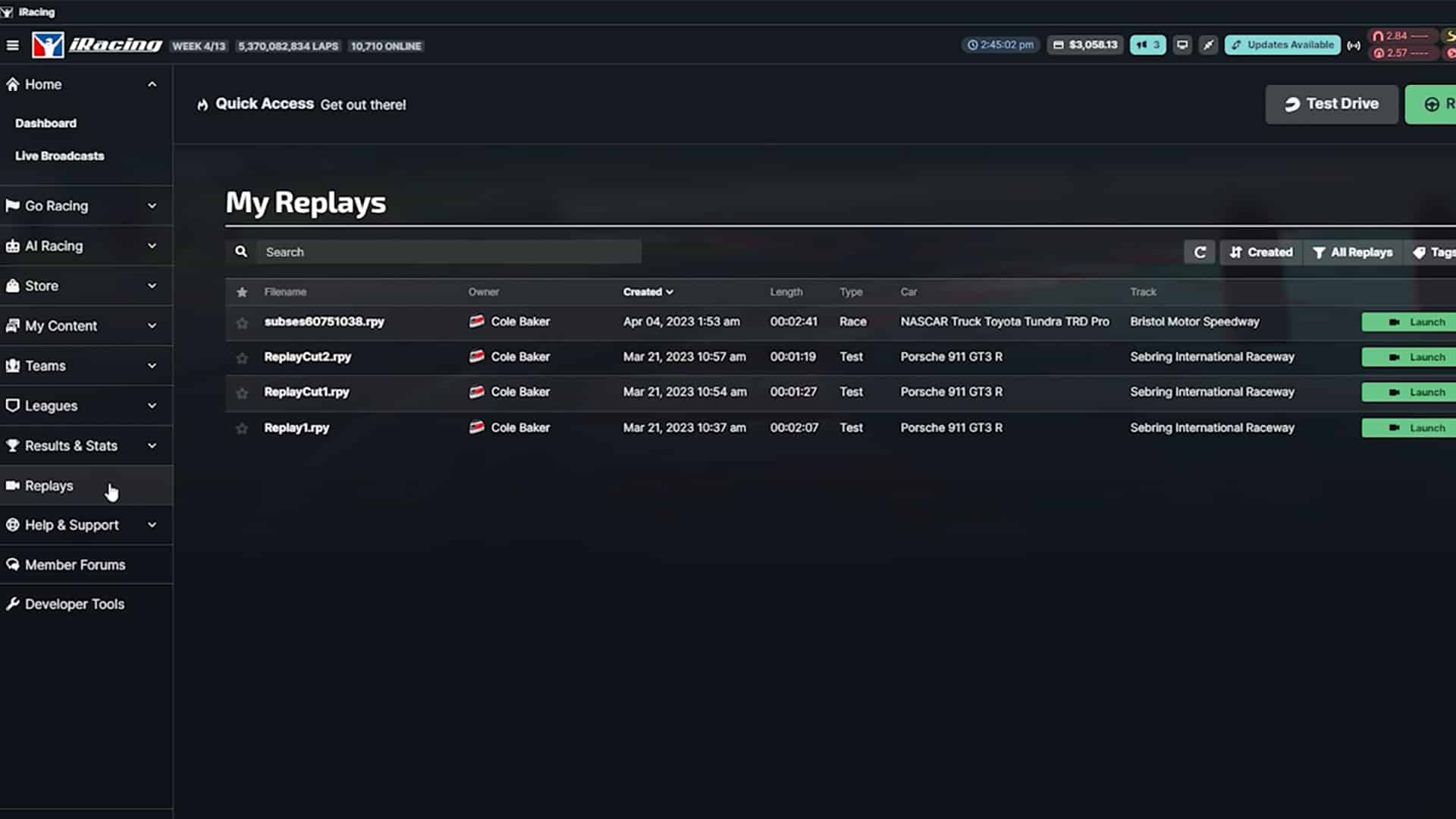Star the subses60751038.rpy replay
The height and width of the screenshot is (819, 1456).
tap(242, 322)
